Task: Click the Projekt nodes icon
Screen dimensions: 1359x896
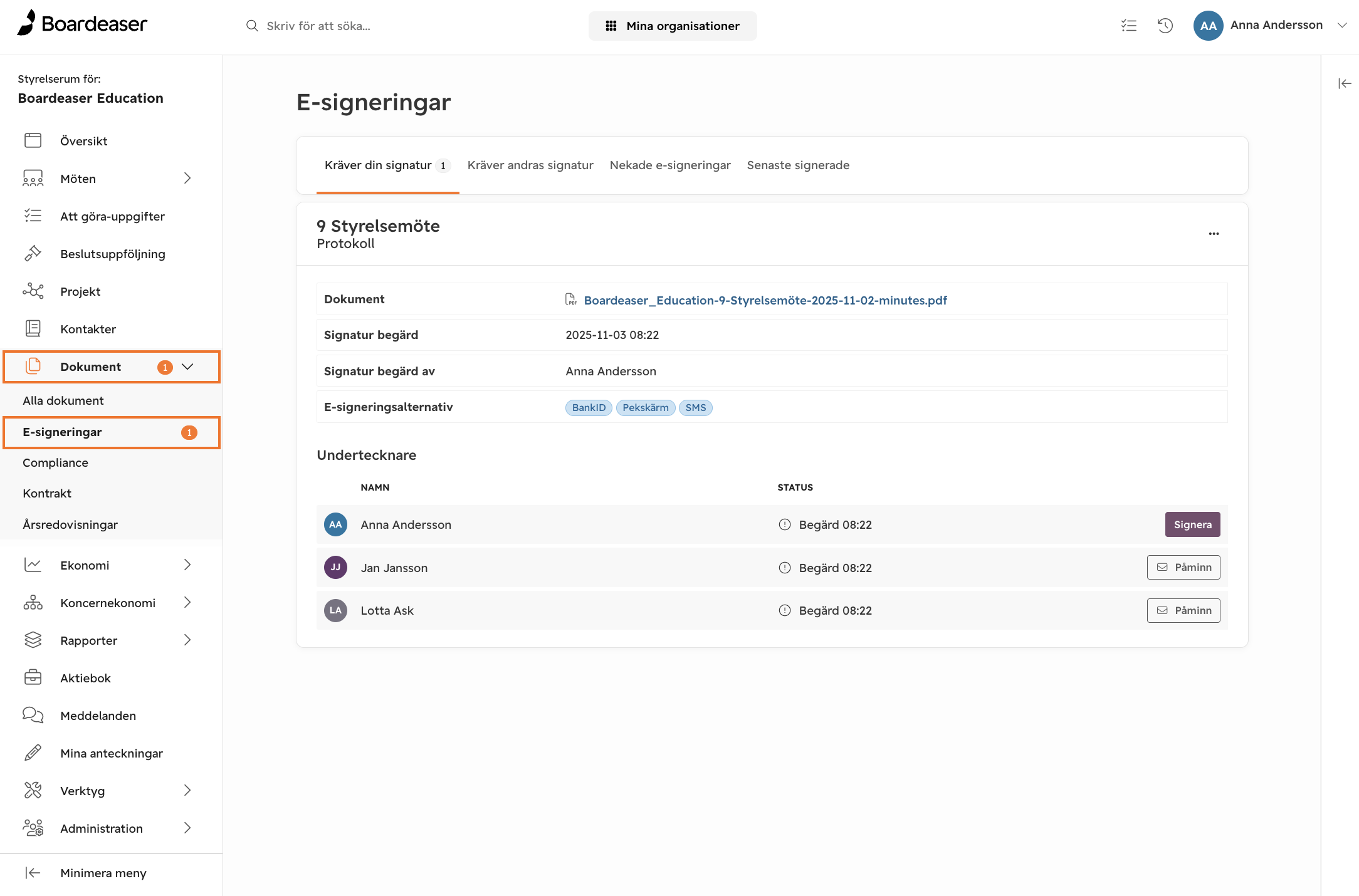Action: [x=33, y=291]
